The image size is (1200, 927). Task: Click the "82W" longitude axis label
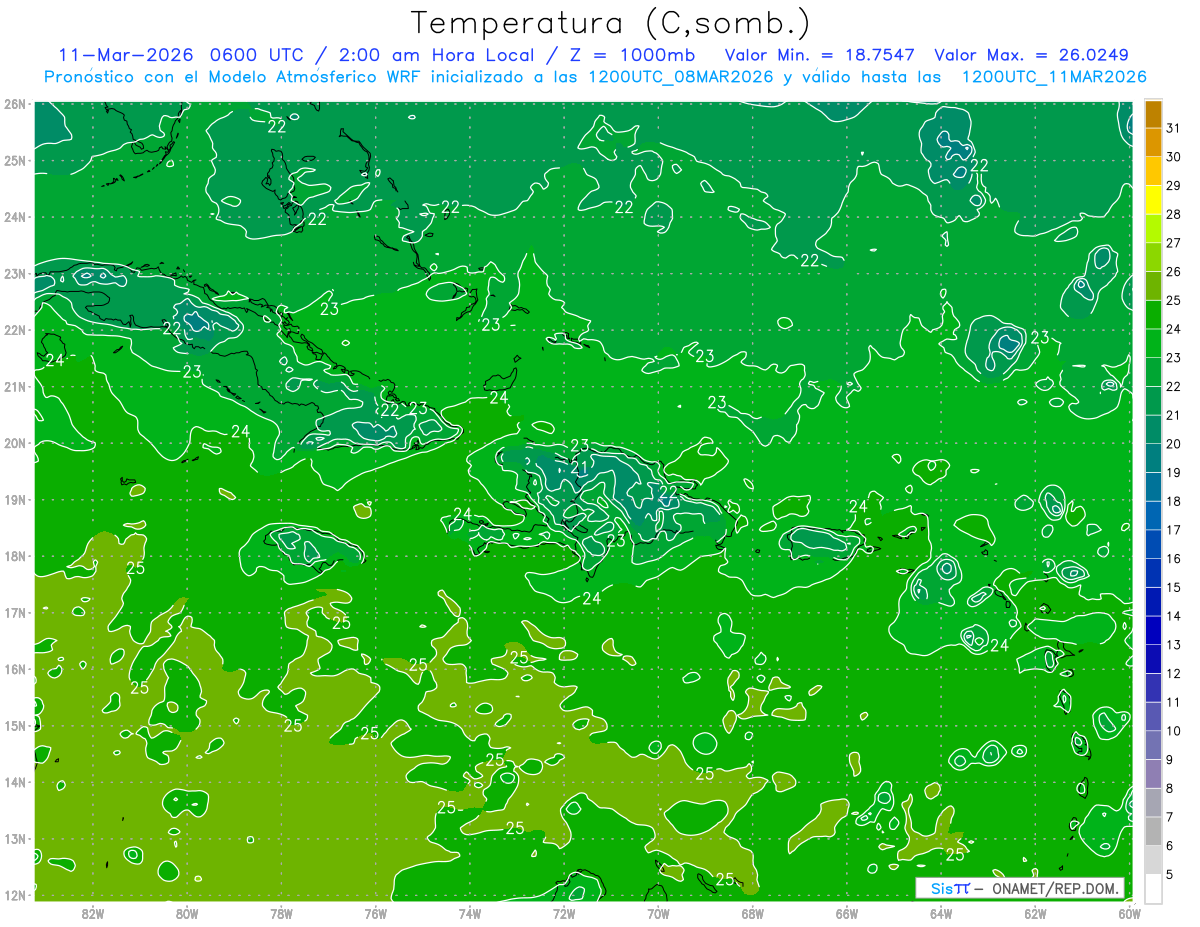coord(93,913)
